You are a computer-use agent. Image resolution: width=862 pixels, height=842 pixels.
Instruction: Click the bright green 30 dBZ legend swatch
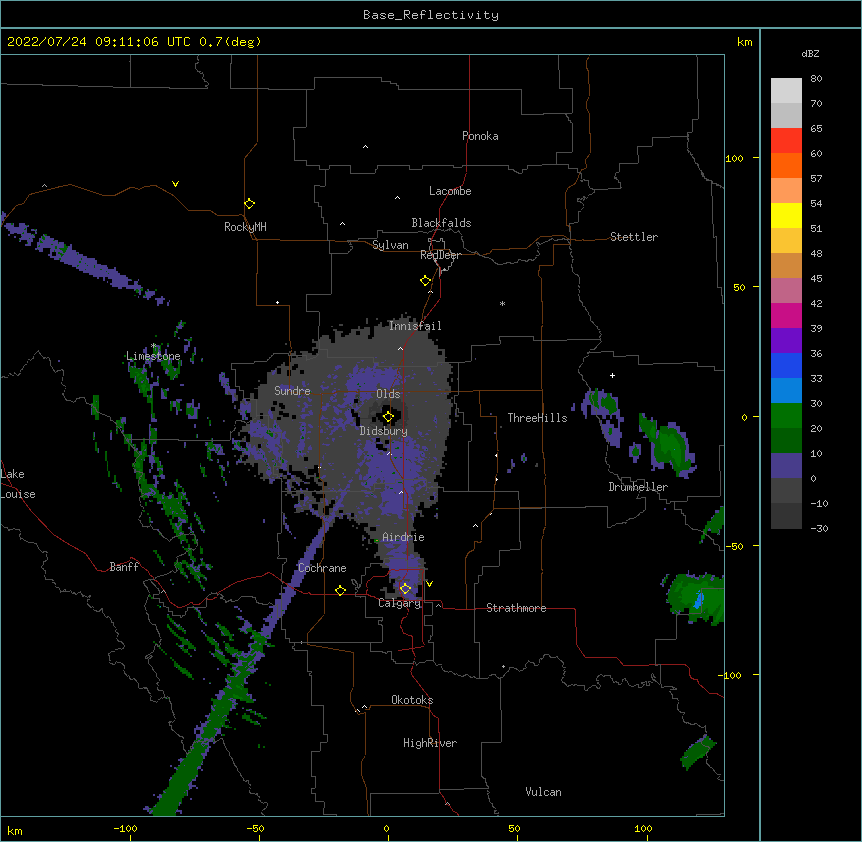pyautogui.click(x=786, y=416)
